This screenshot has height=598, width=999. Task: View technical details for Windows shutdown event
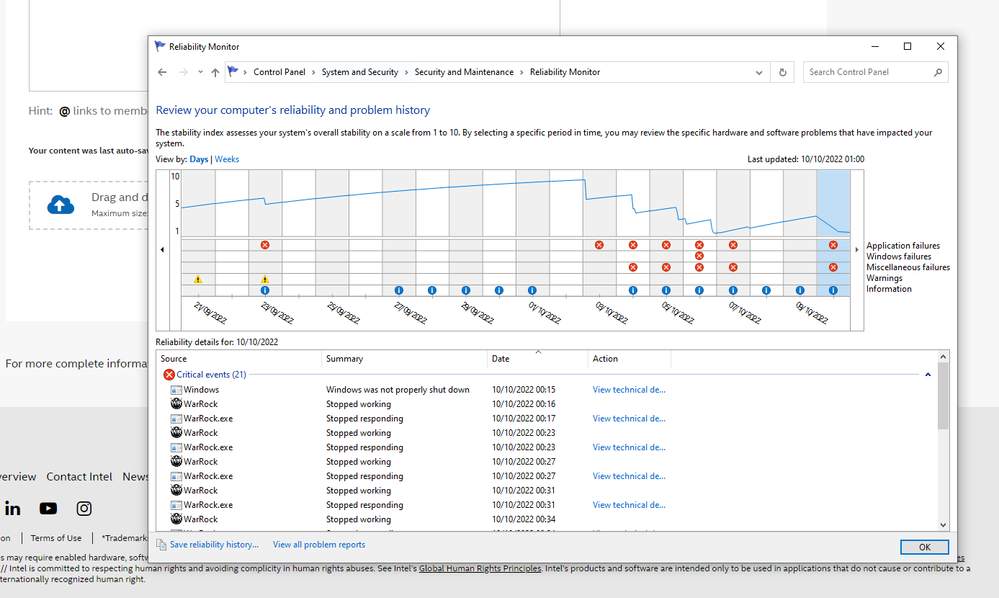pos(629,390)
